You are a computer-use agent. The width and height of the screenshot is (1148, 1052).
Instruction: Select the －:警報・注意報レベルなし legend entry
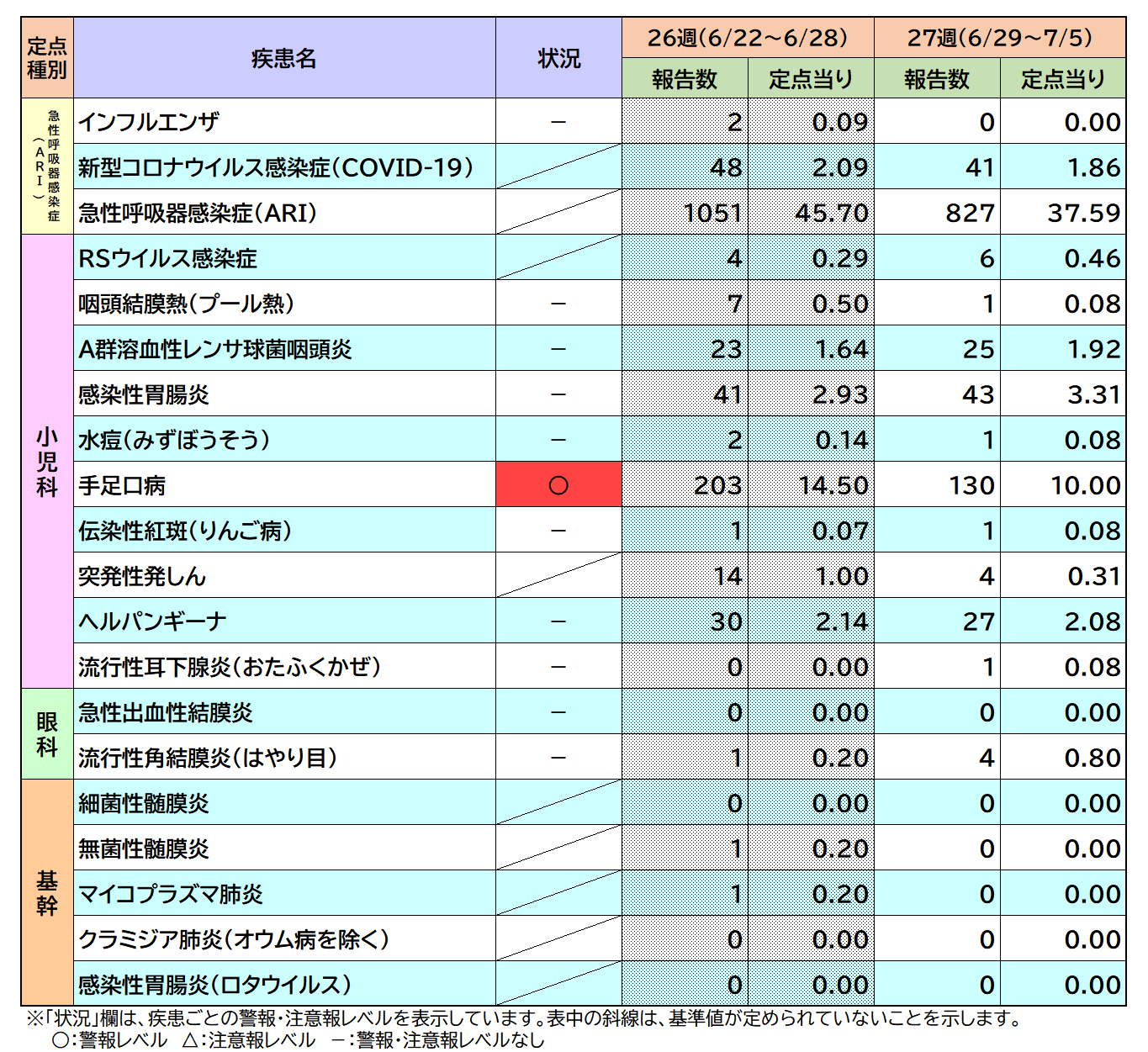(437, 1040)
